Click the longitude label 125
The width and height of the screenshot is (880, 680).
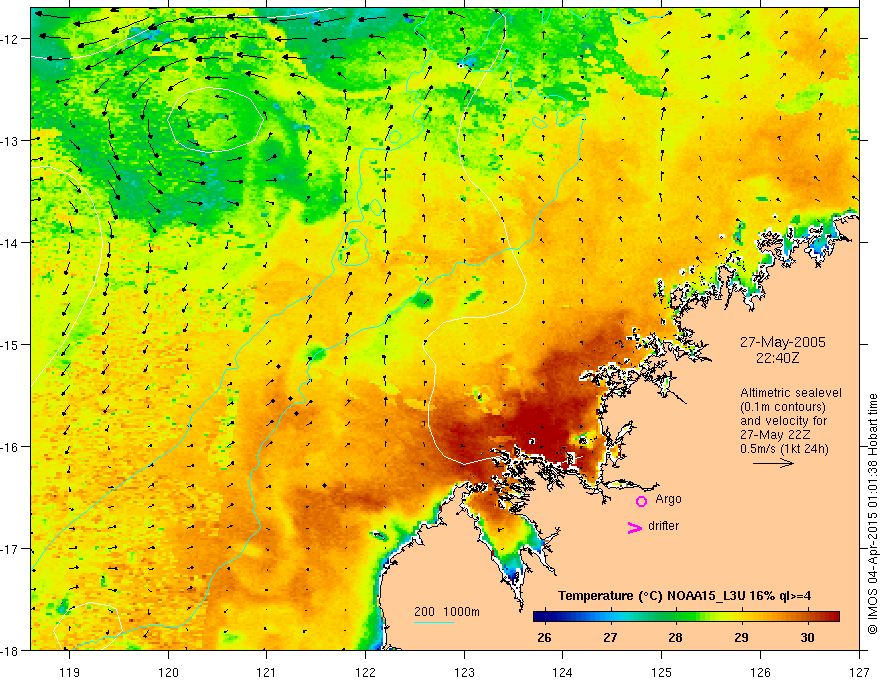coord(662,672)
